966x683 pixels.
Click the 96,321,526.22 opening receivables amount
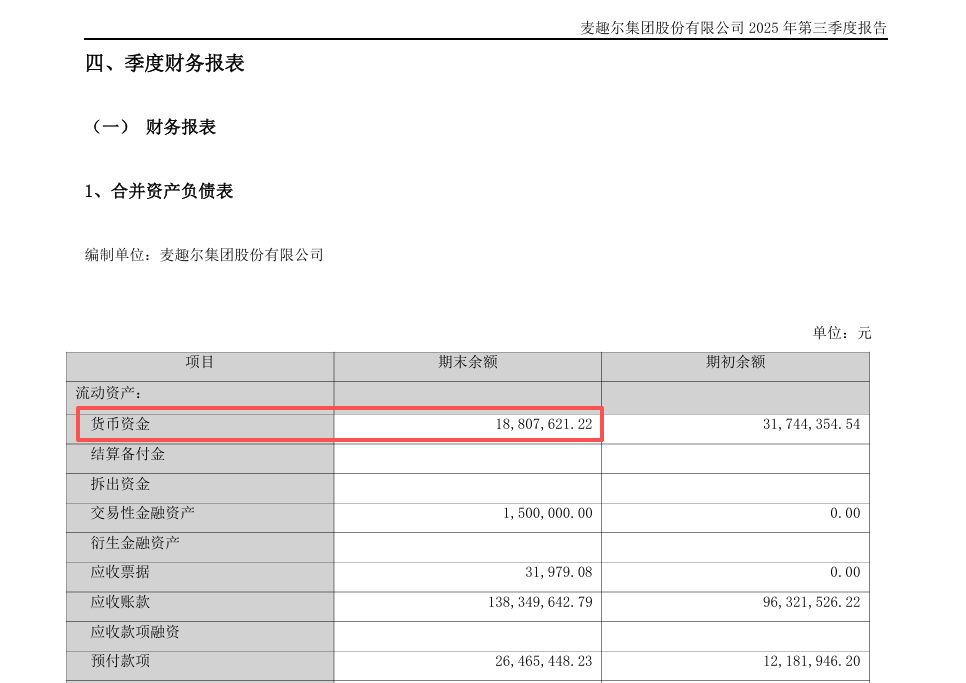point(810,603)
